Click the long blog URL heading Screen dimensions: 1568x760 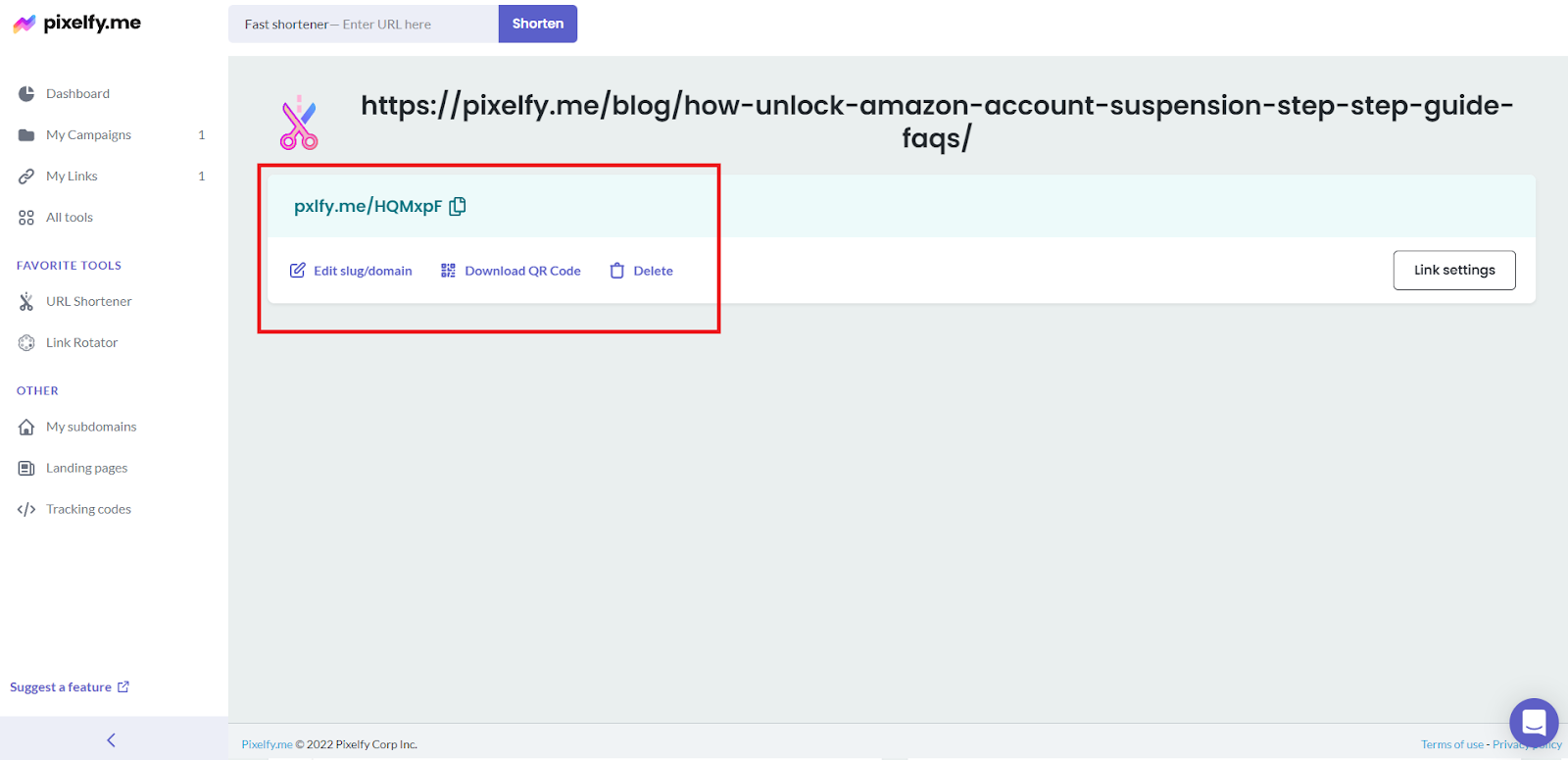[937, 121]
